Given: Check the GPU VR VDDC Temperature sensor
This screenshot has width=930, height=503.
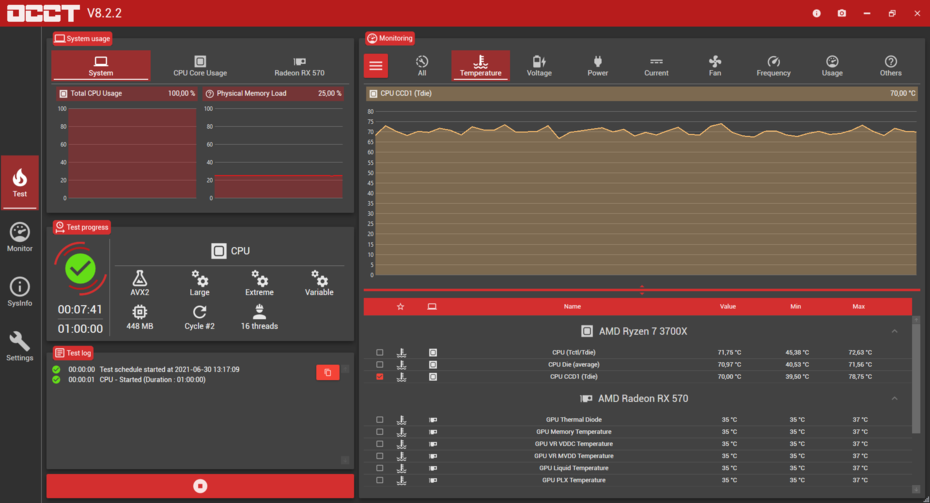Looking at the screenshot, I should pos(380,444).
